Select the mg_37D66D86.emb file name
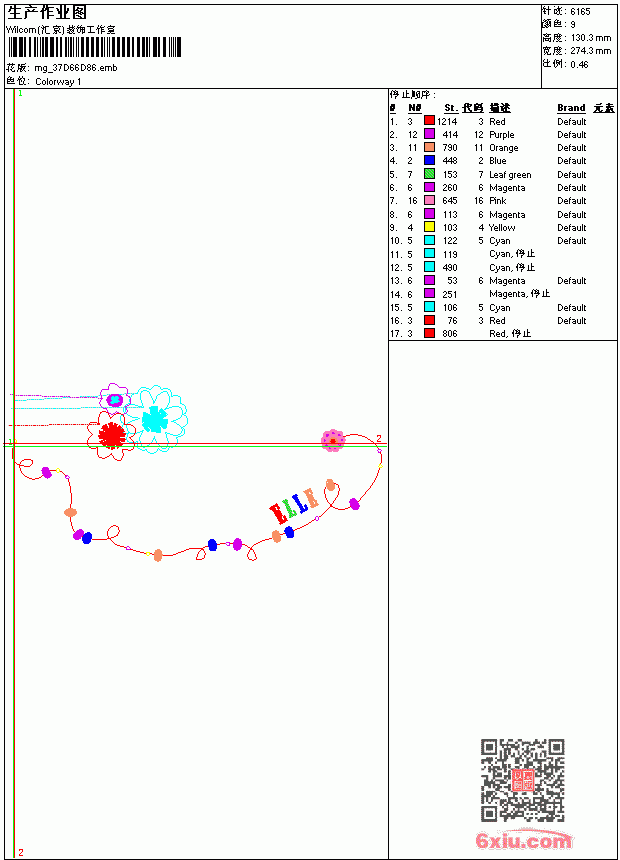Image resolution: width=620 pixels, height=860 pixels. click(76, 68)
